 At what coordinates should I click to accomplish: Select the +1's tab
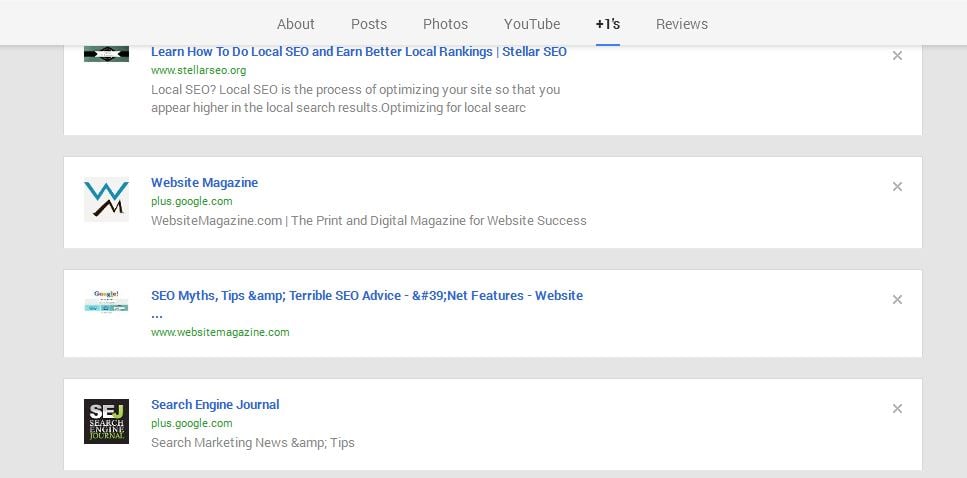607,24
